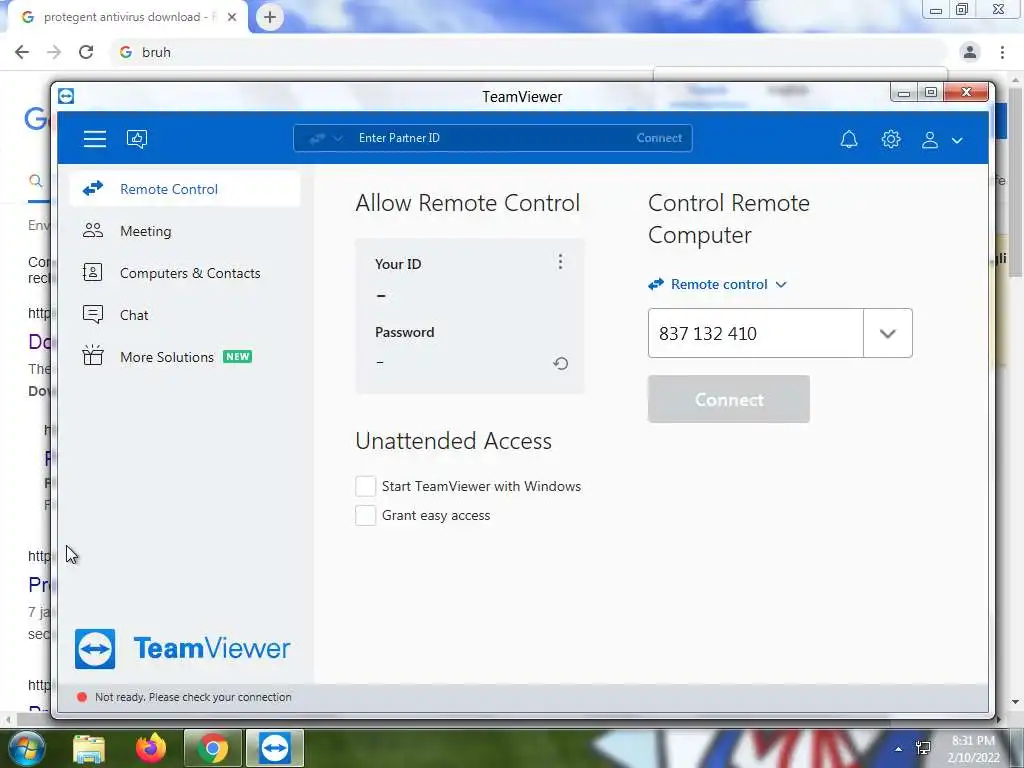Expand the partner ID history dropdown

(x=888, y=333)
